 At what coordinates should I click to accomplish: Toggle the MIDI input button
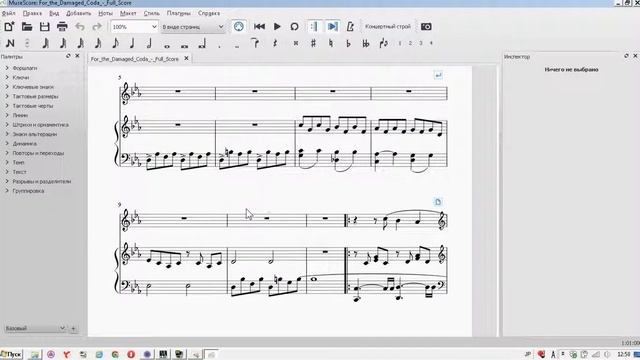pos(239,27)
